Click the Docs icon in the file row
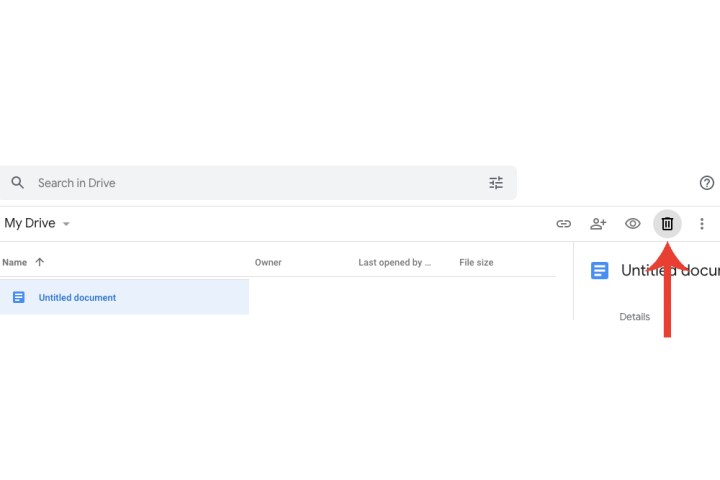Image resolution: width=720 pixels, height=480 pixels. click(x=18, y=297)
